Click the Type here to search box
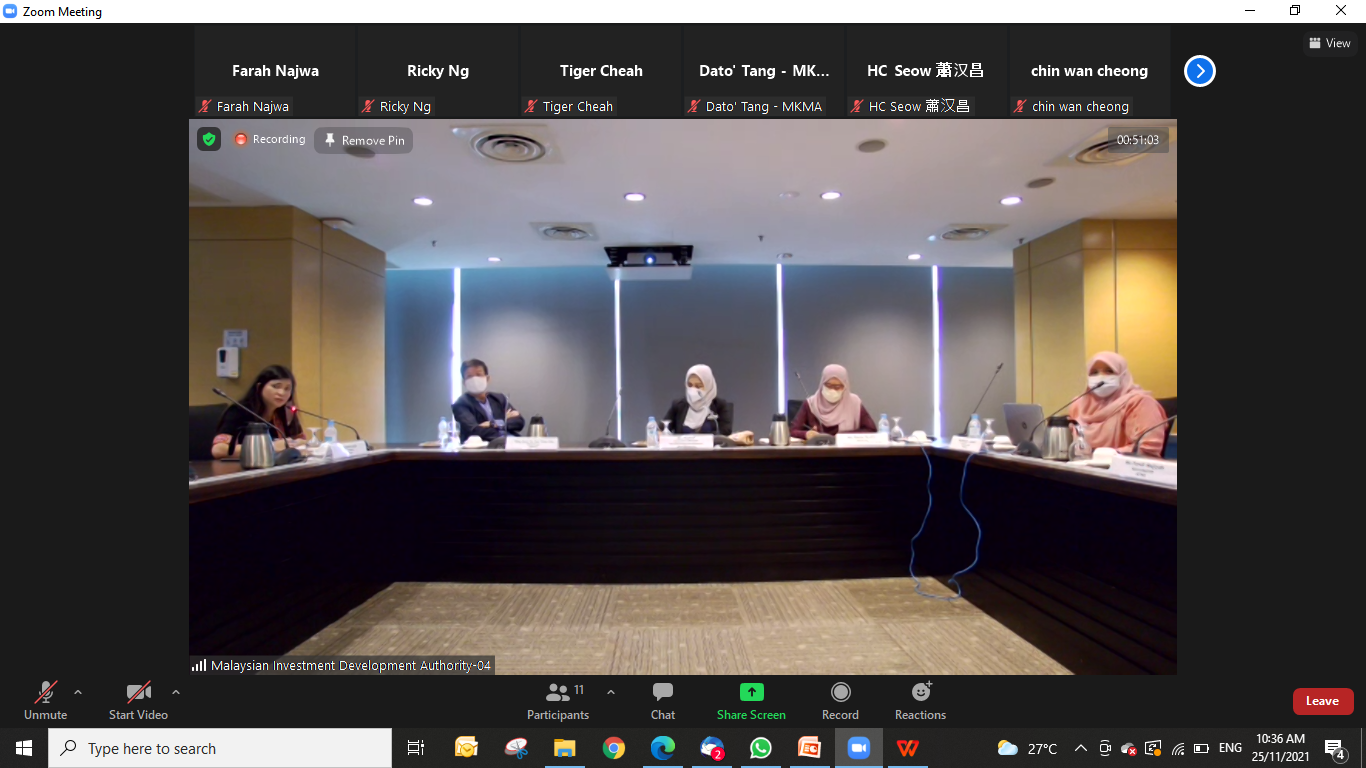The width and height of the screenshot is (1366, 768). [220, 748]
